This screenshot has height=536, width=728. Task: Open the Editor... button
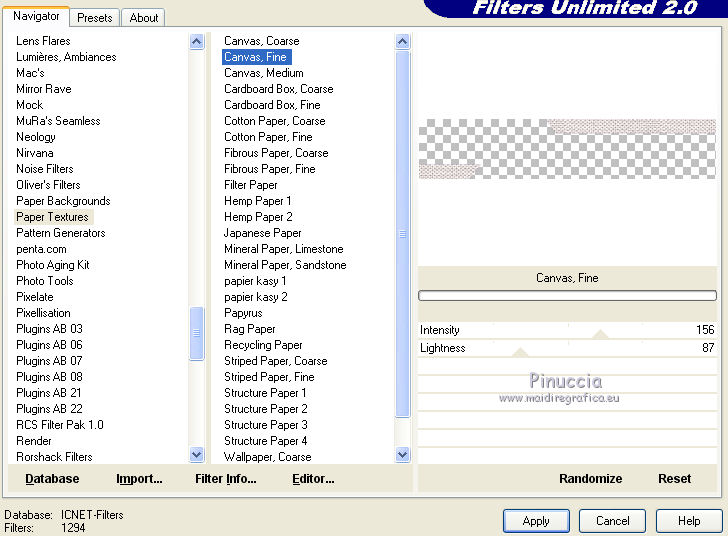pos(313,478)
